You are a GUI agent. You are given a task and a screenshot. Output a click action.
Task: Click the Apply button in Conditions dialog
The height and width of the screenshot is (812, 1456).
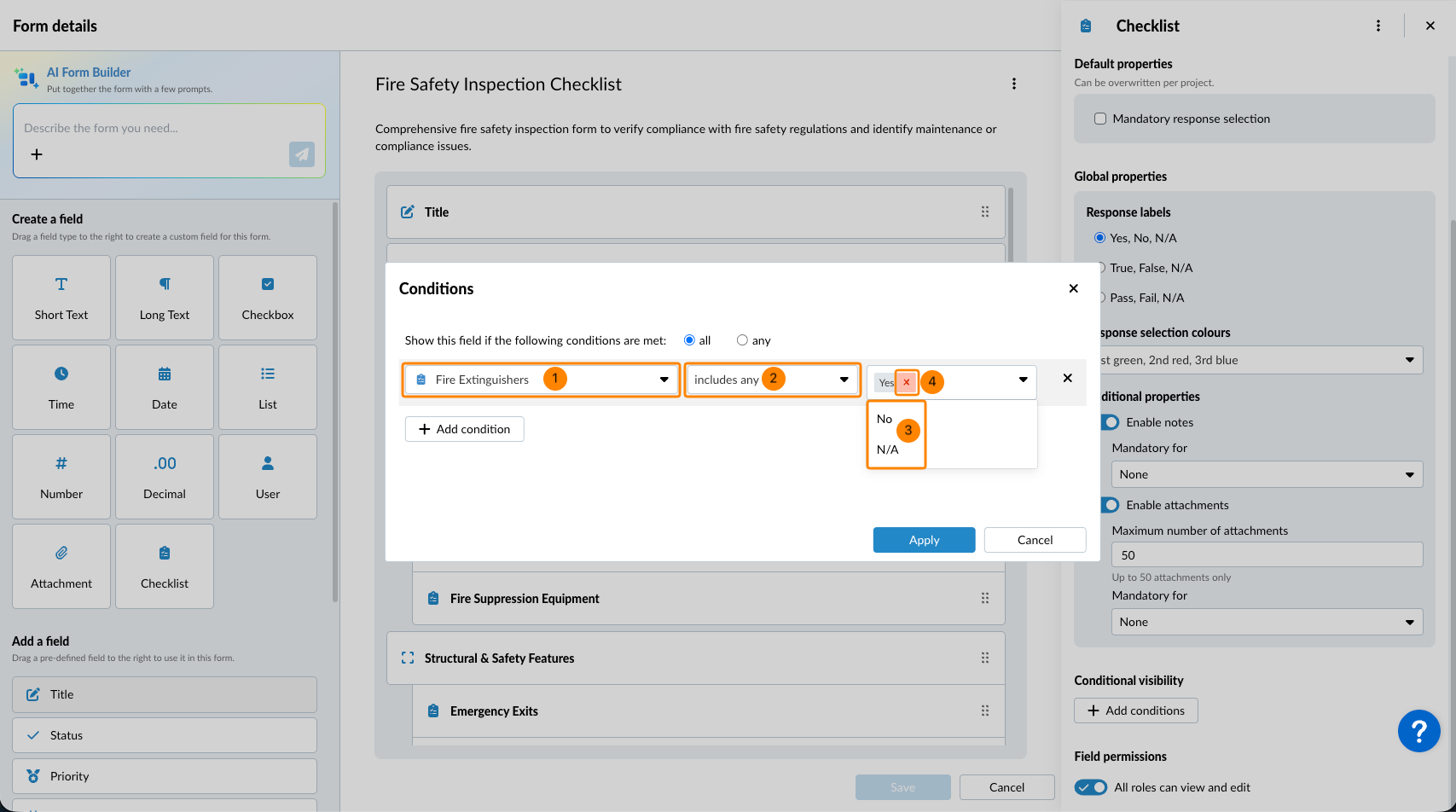(924, 540)
